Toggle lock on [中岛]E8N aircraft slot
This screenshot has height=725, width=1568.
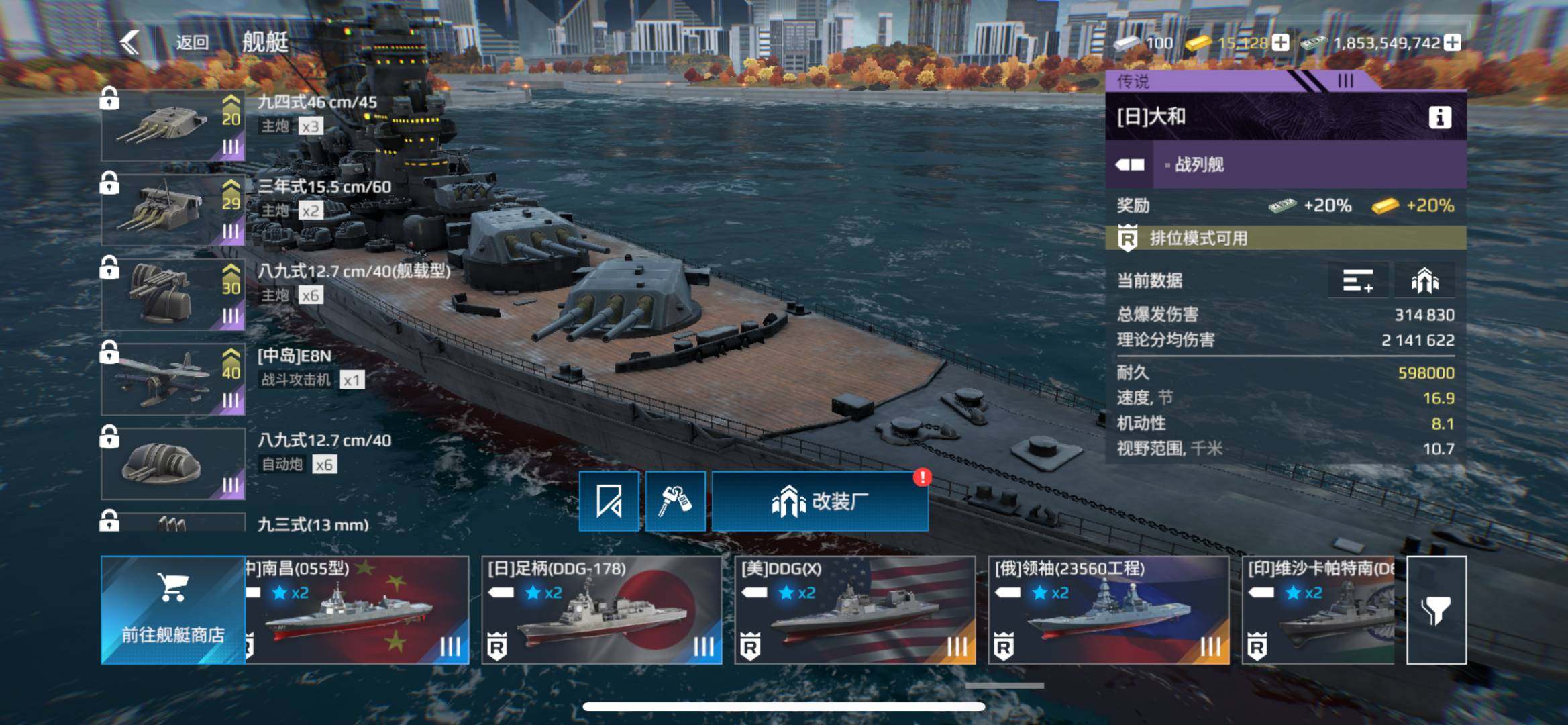pos(109,352)
